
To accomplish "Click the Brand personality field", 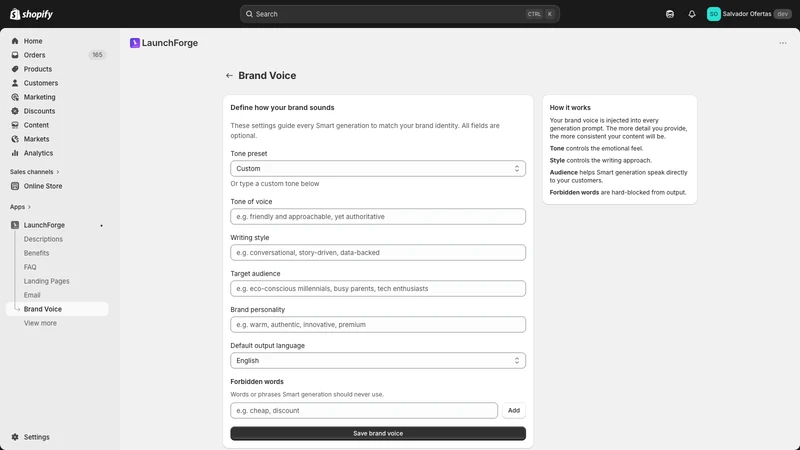I will [x=378, y=324].
